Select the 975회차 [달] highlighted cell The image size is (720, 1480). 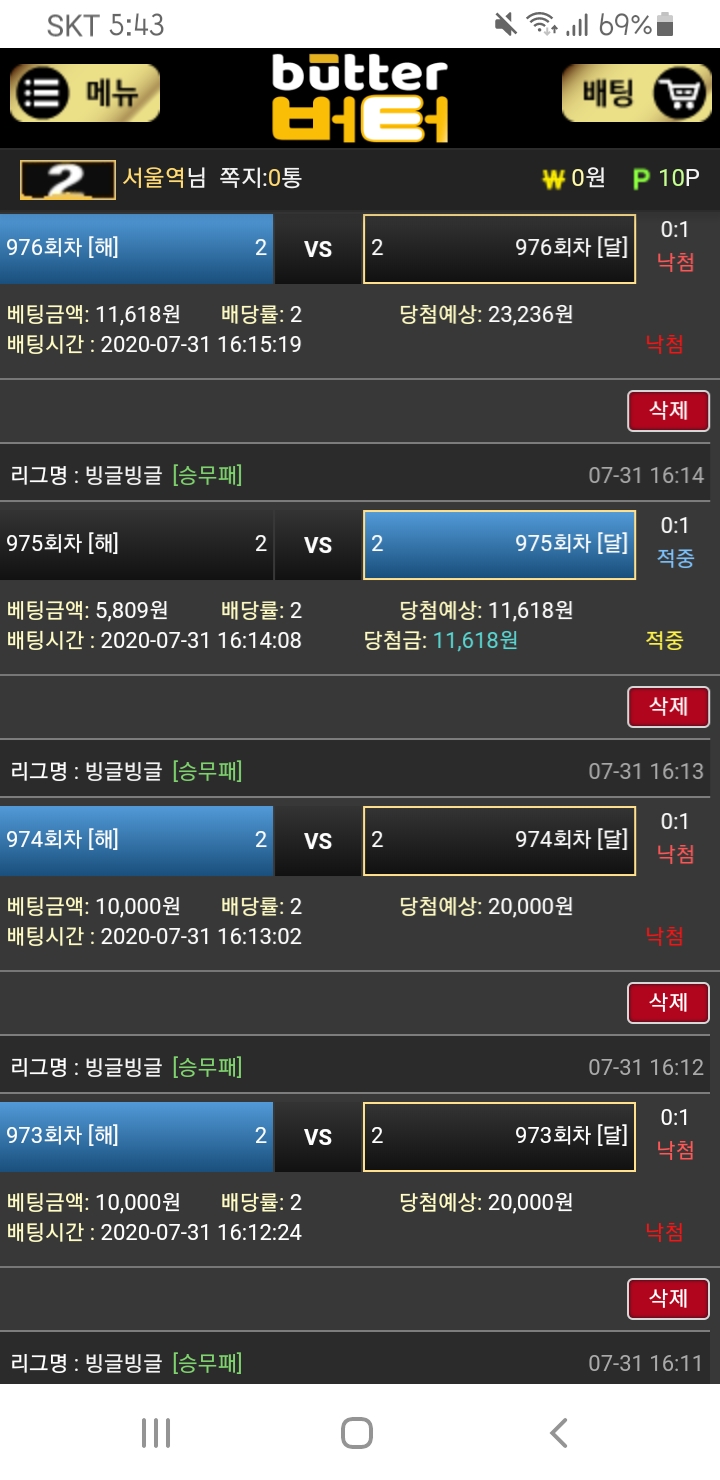[x=499, y=544]
